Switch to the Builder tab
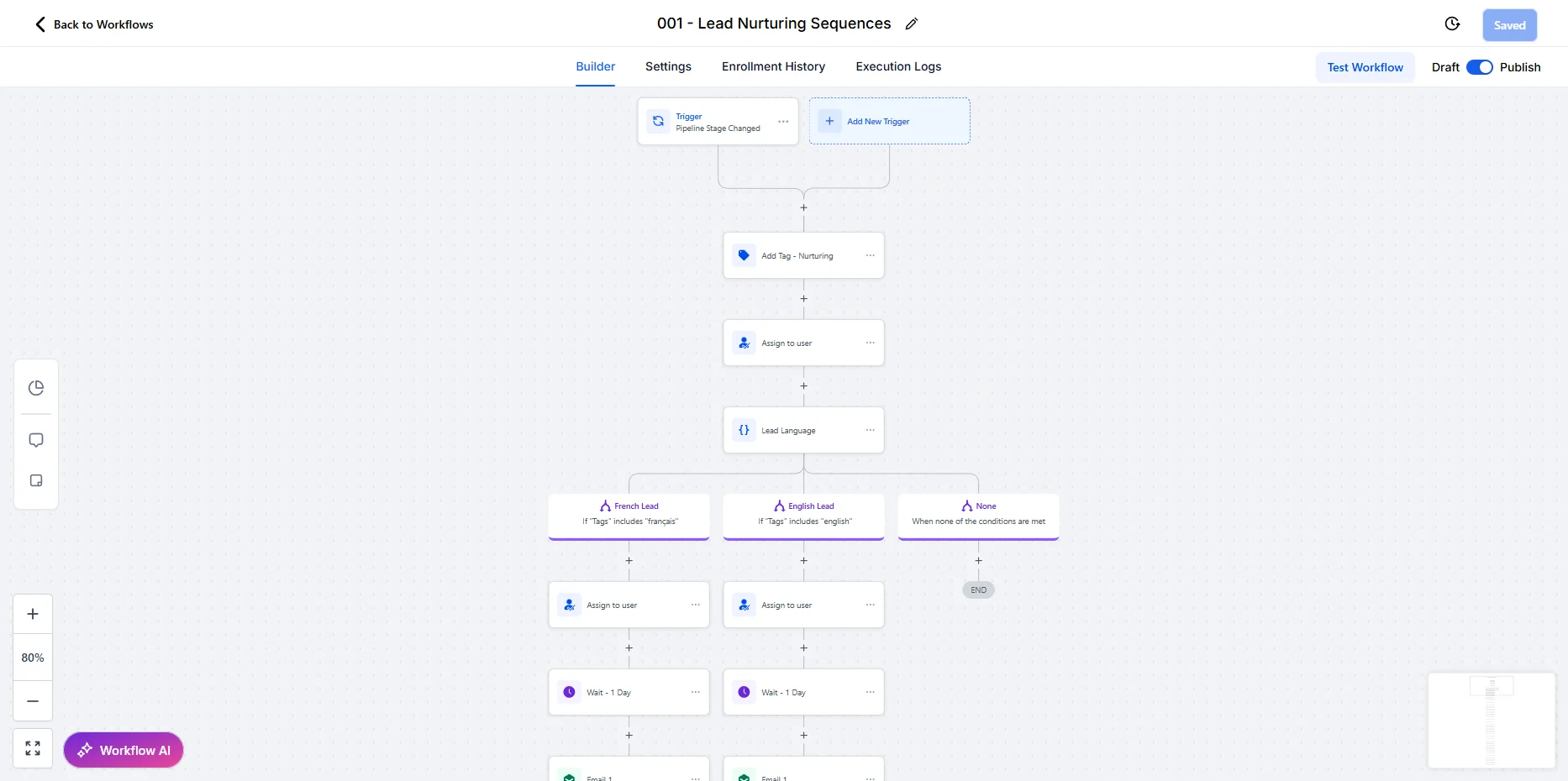The height and width of the screenshot is (781, 1568). pos(595,66)
